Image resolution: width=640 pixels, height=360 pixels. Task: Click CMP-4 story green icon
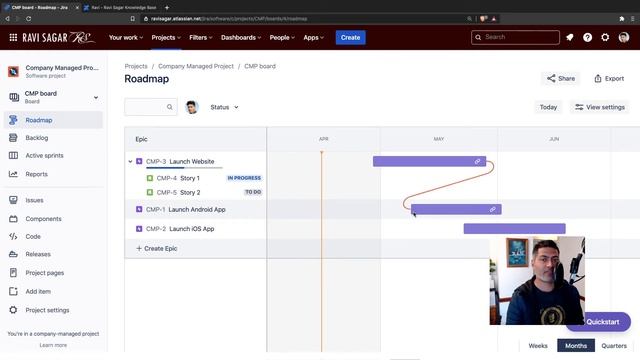[x=150, y=178]
